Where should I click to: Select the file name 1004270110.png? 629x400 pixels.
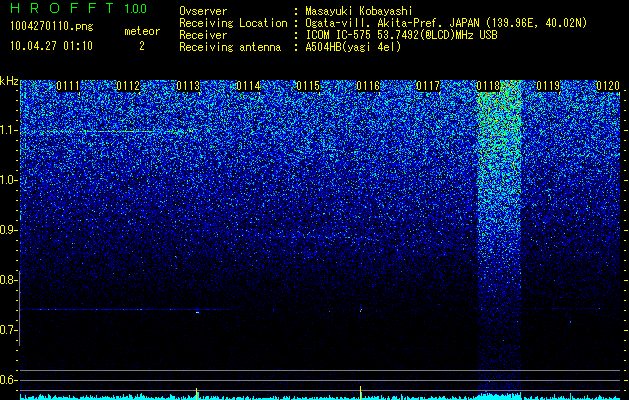[52, 27]
